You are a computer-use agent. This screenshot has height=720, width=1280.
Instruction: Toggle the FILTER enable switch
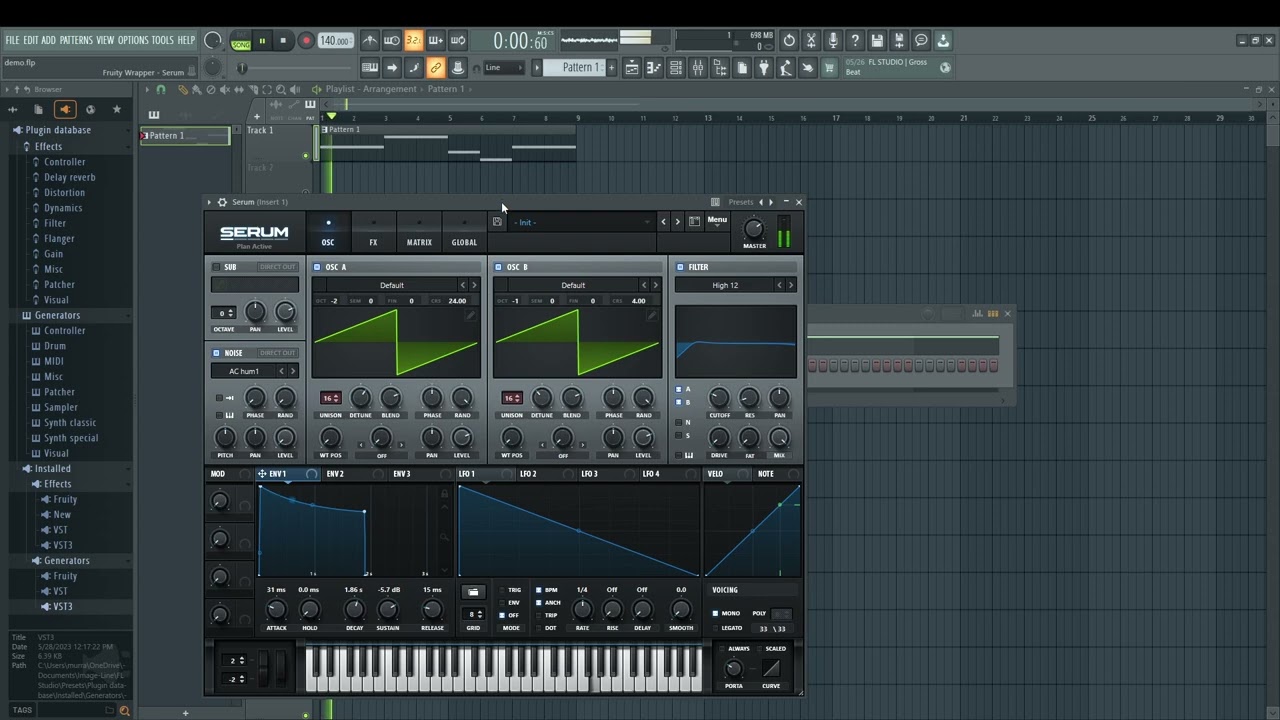(x=680, y=267)
